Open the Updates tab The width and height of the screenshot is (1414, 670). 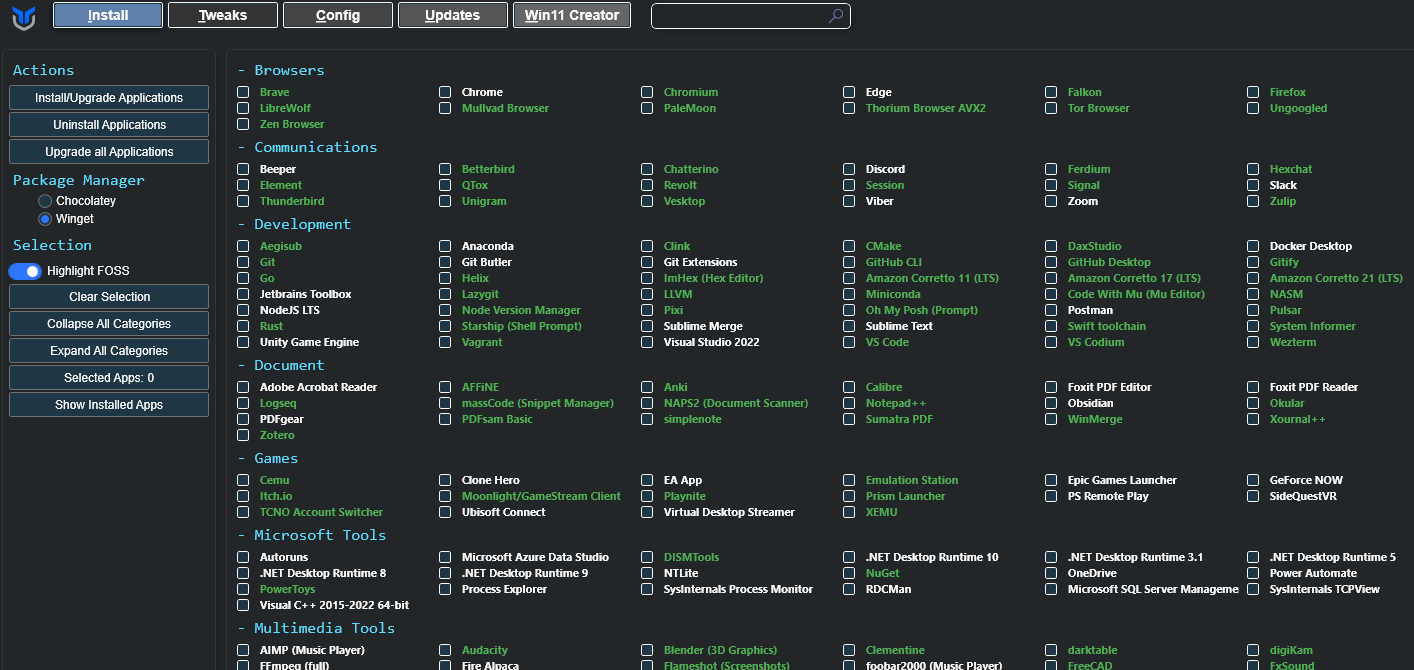pos(452,15)
